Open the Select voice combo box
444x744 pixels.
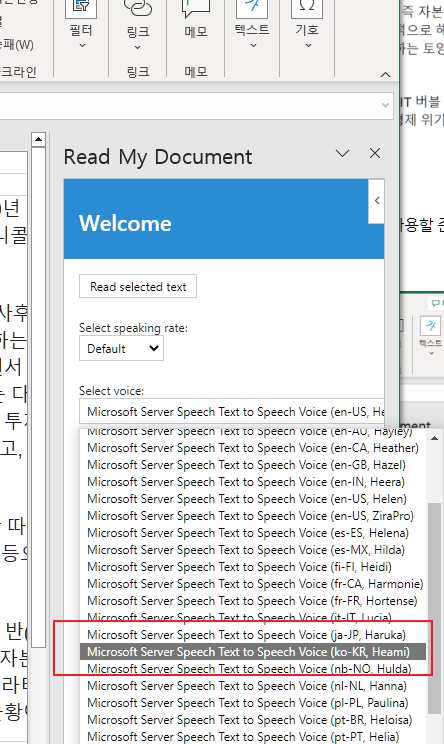(x=232, y=411)
